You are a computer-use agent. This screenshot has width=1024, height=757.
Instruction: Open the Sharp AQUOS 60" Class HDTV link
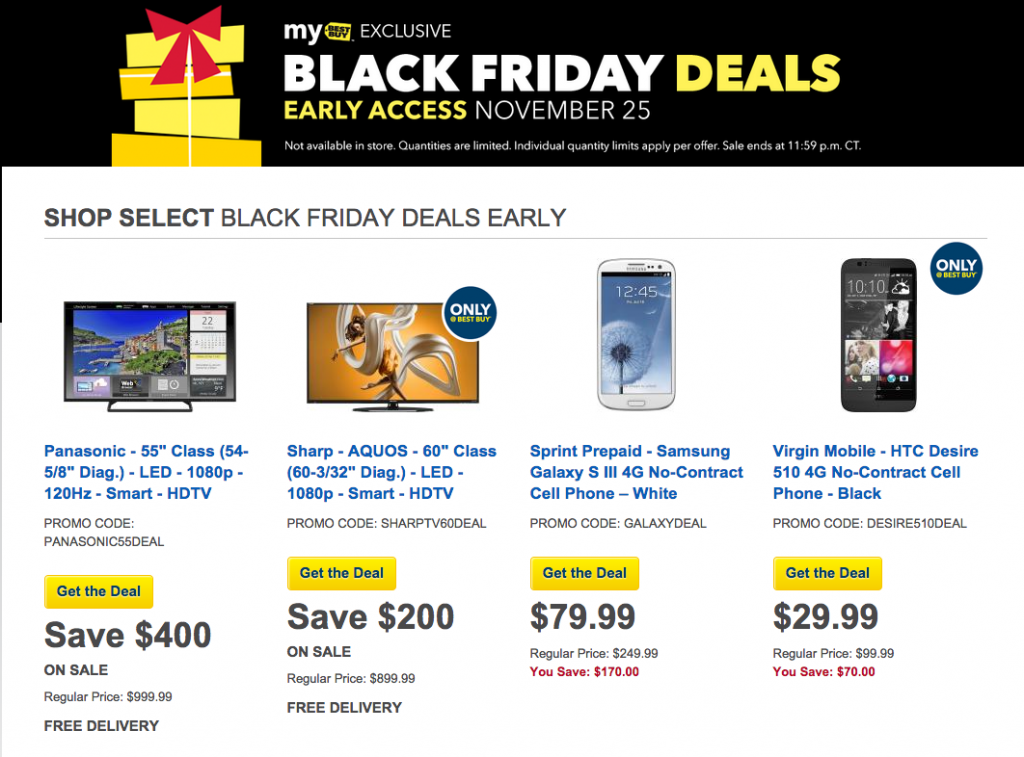point(391,472)
